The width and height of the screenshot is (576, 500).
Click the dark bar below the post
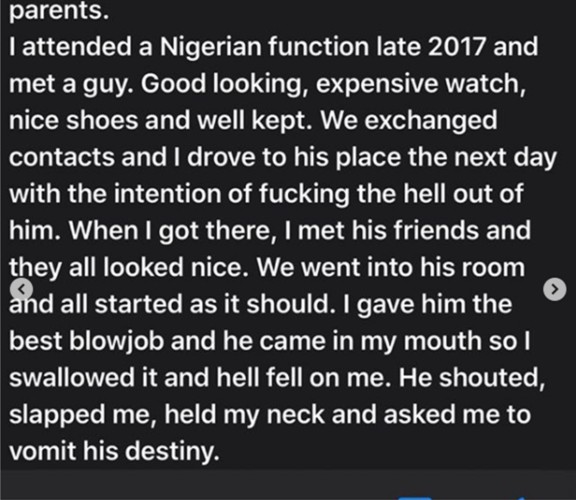[288, 484]
